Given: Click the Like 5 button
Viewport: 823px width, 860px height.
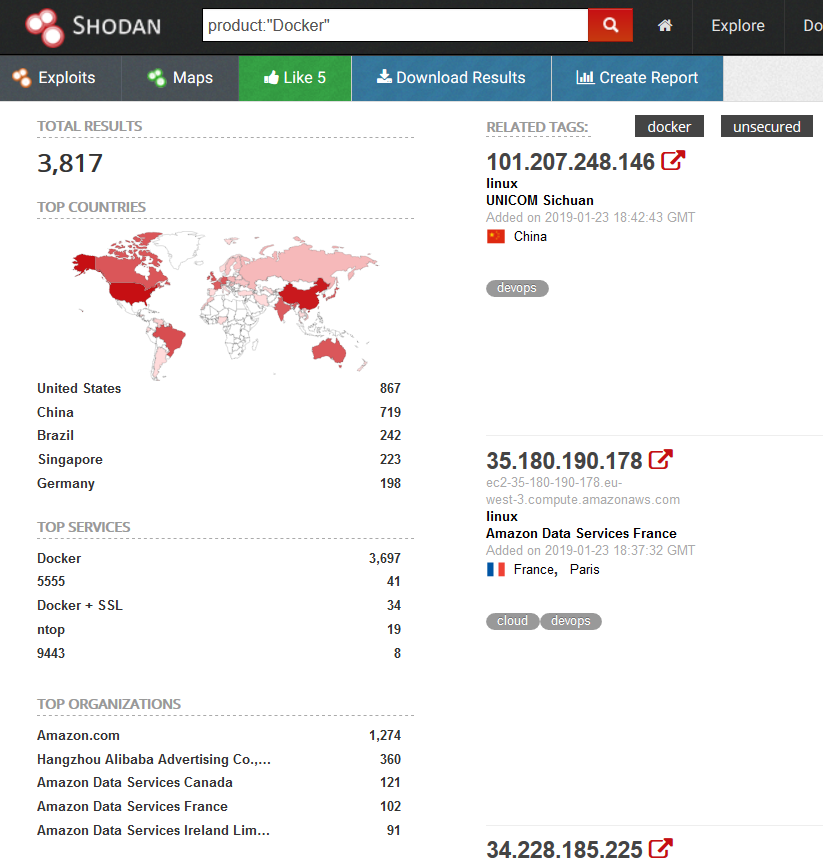Looking at the screenshot, I should pyautogui.click(x=295, y=78).
